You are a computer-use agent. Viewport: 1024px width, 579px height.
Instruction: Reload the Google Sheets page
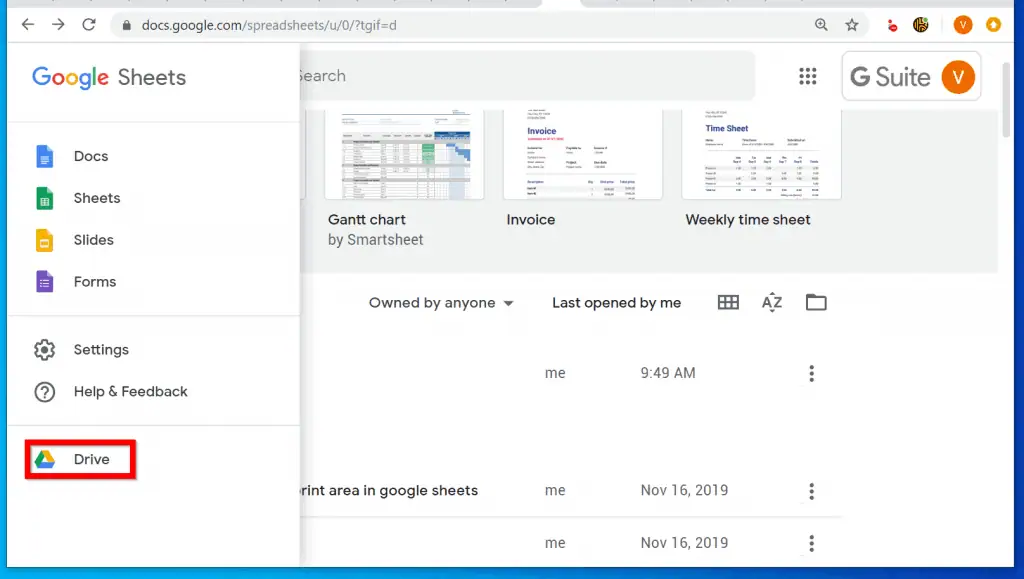[x=89, y=25]
